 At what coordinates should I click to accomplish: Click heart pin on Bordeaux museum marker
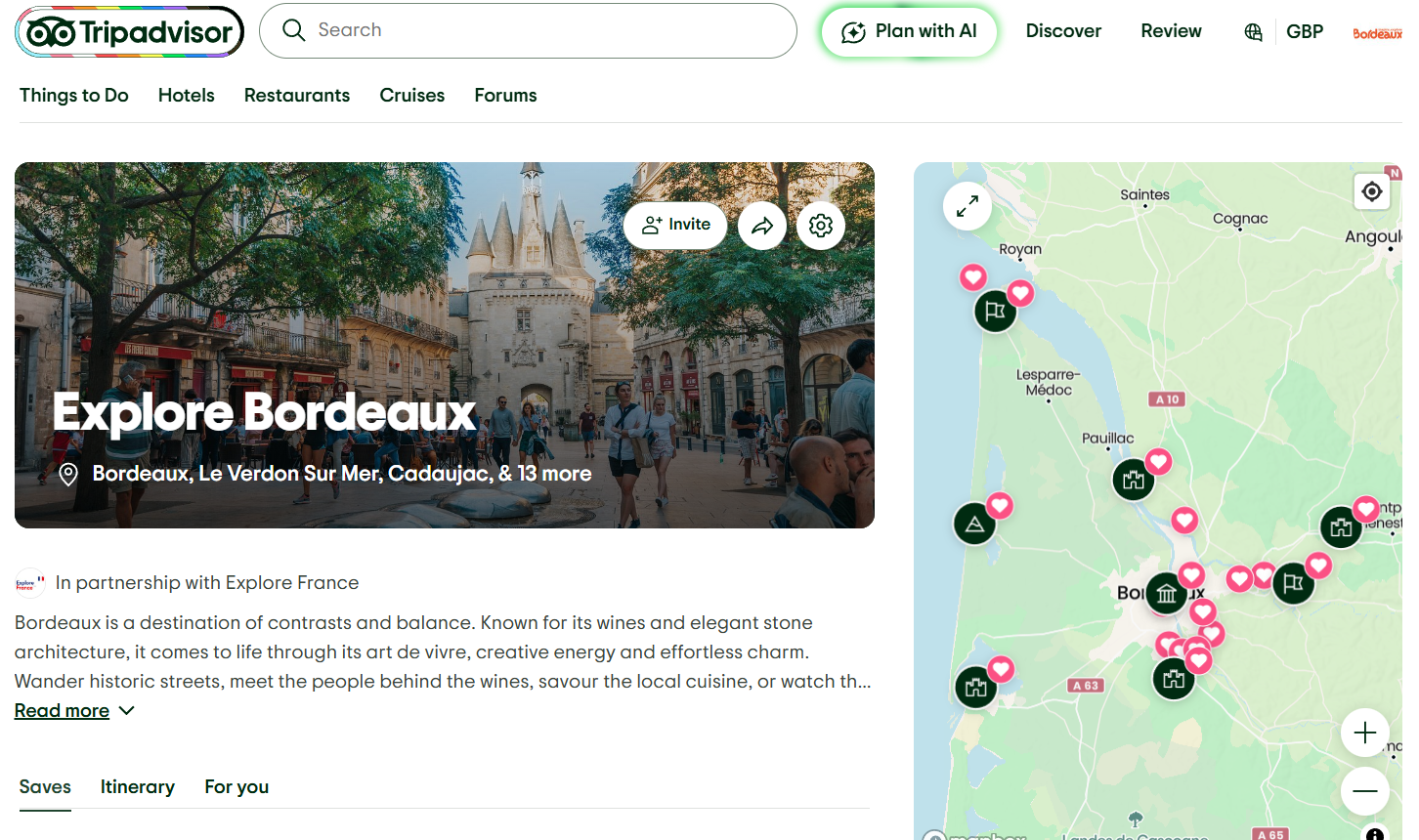pyautogui.click(x=1190, y=575)
